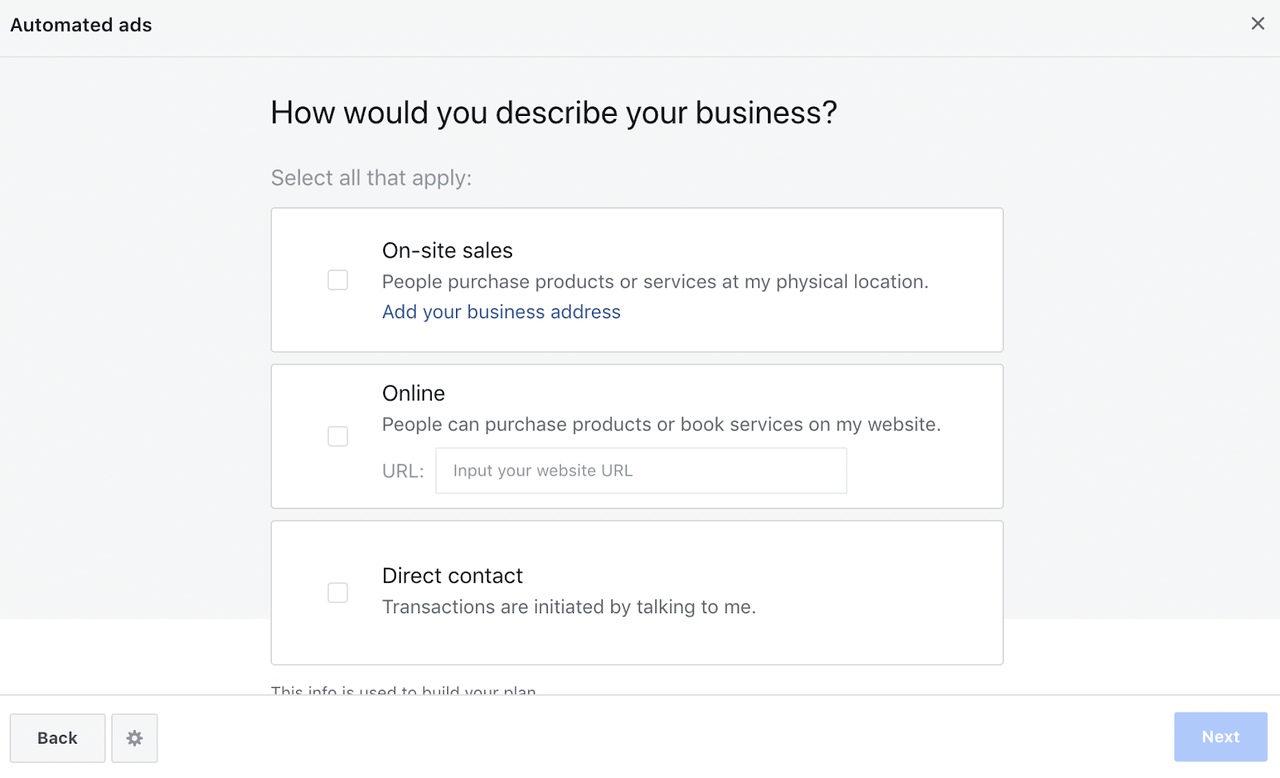Select the On-site sales option title
The image size is (1280, 778).
447,251
